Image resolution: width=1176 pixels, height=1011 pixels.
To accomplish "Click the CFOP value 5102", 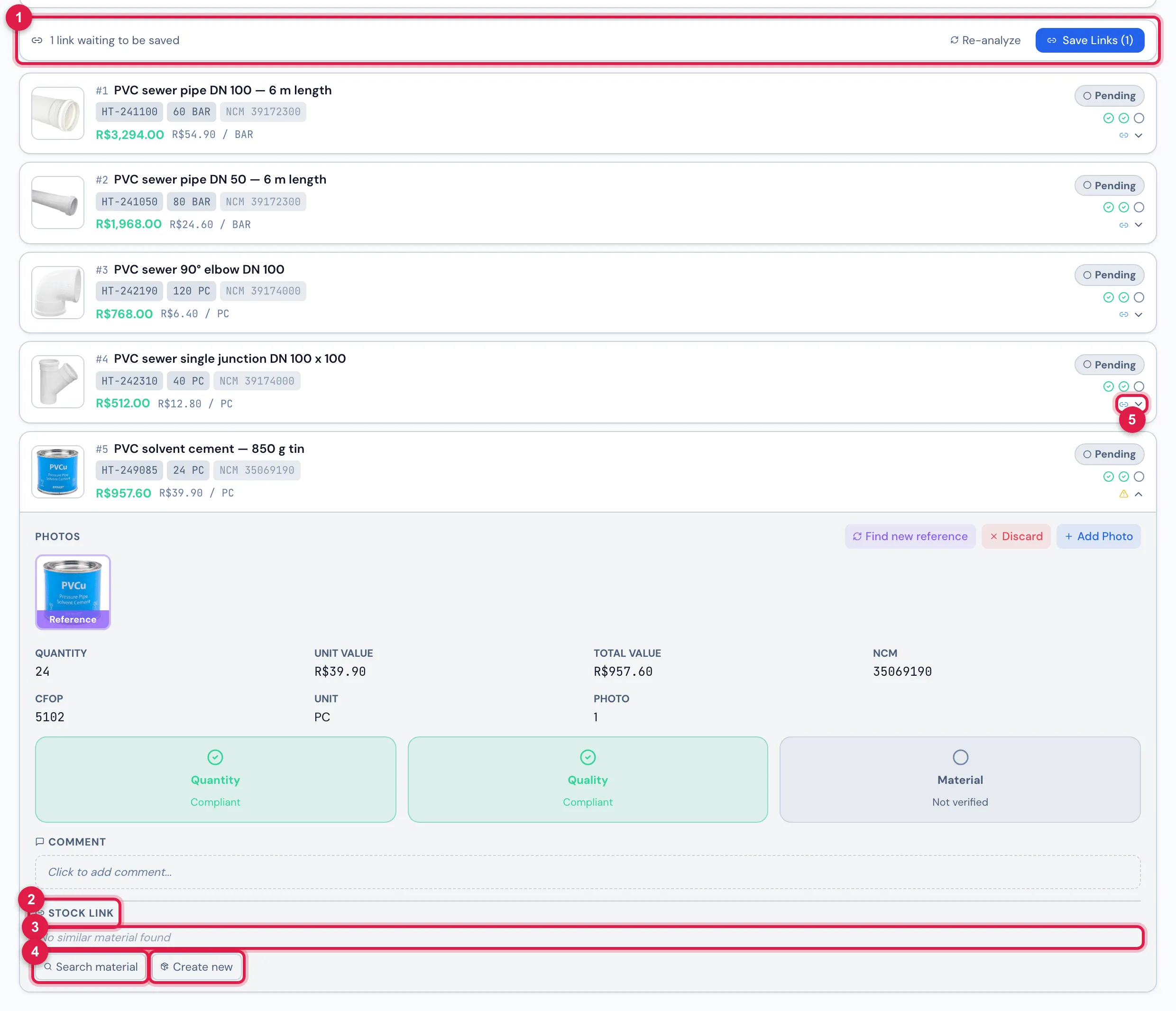I will [x=50, y=717].
